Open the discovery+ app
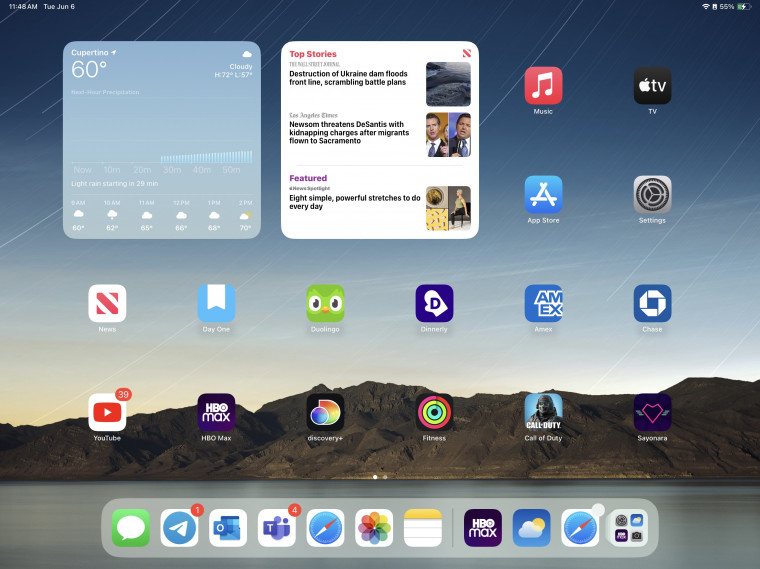Image resolution: width=760 pixels, height=569 pixels. click(325, 412)
